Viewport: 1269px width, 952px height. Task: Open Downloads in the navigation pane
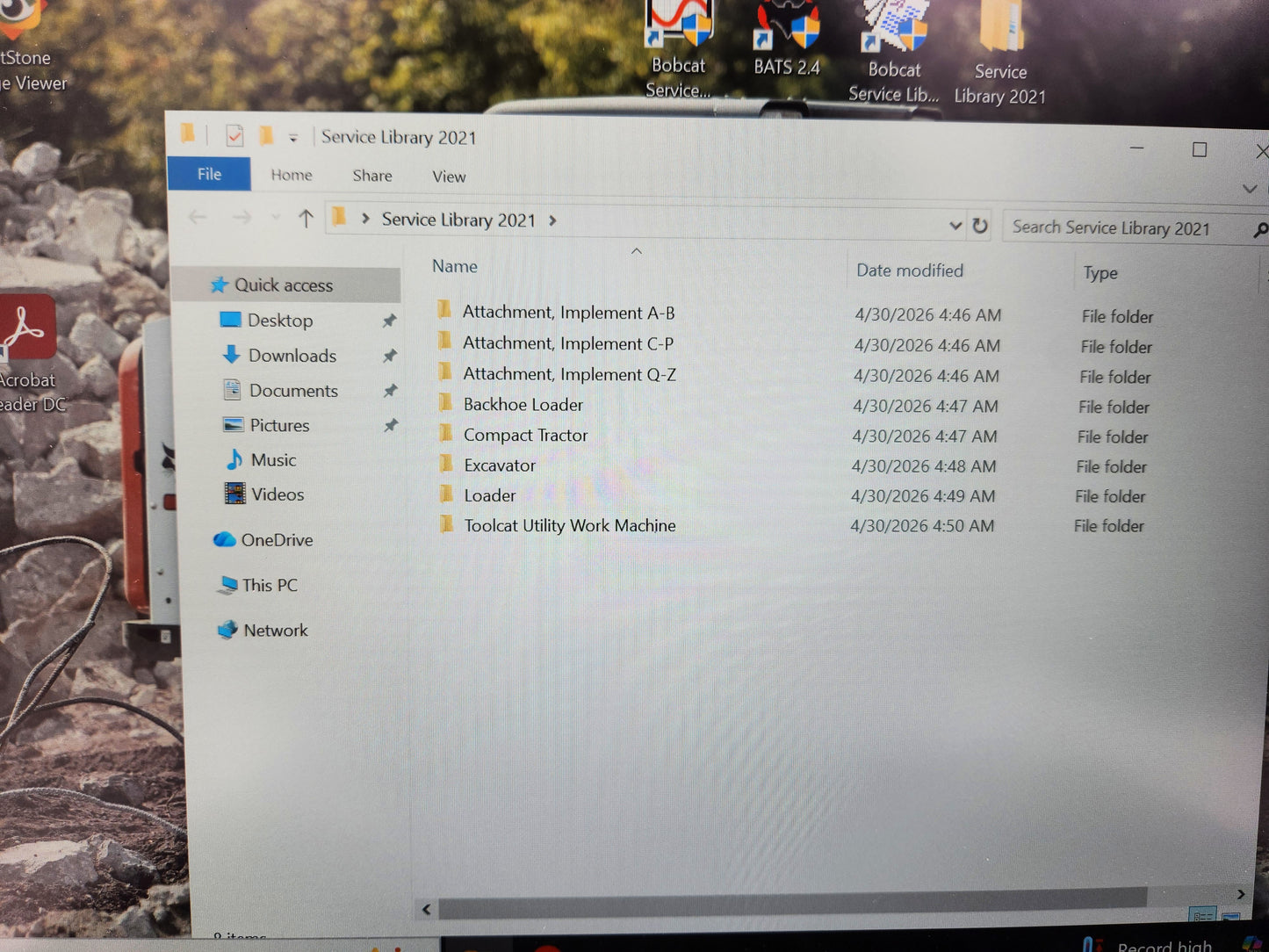coord(292,356)
